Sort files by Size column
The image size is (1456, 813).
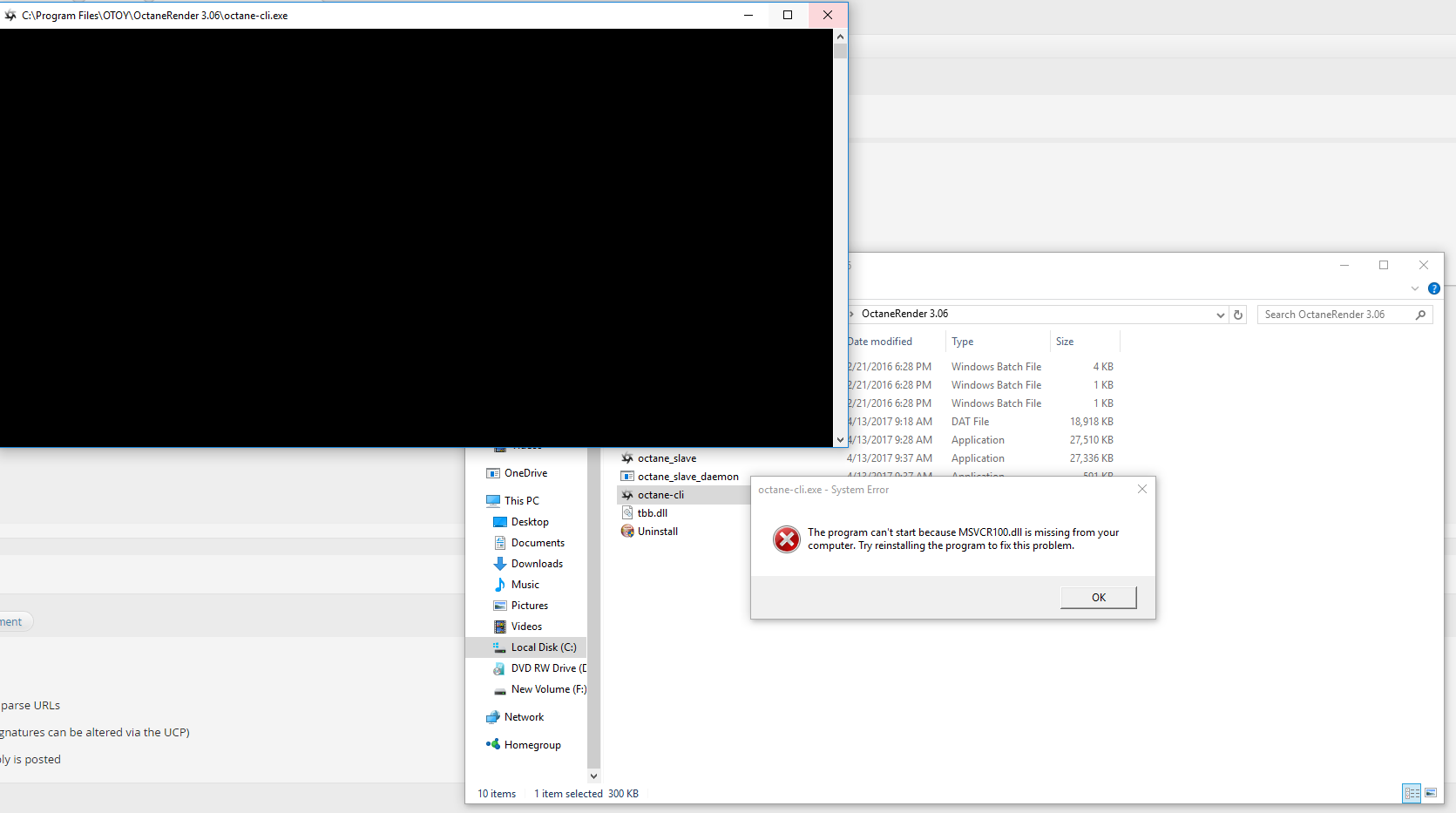[x=1065, y=342]
